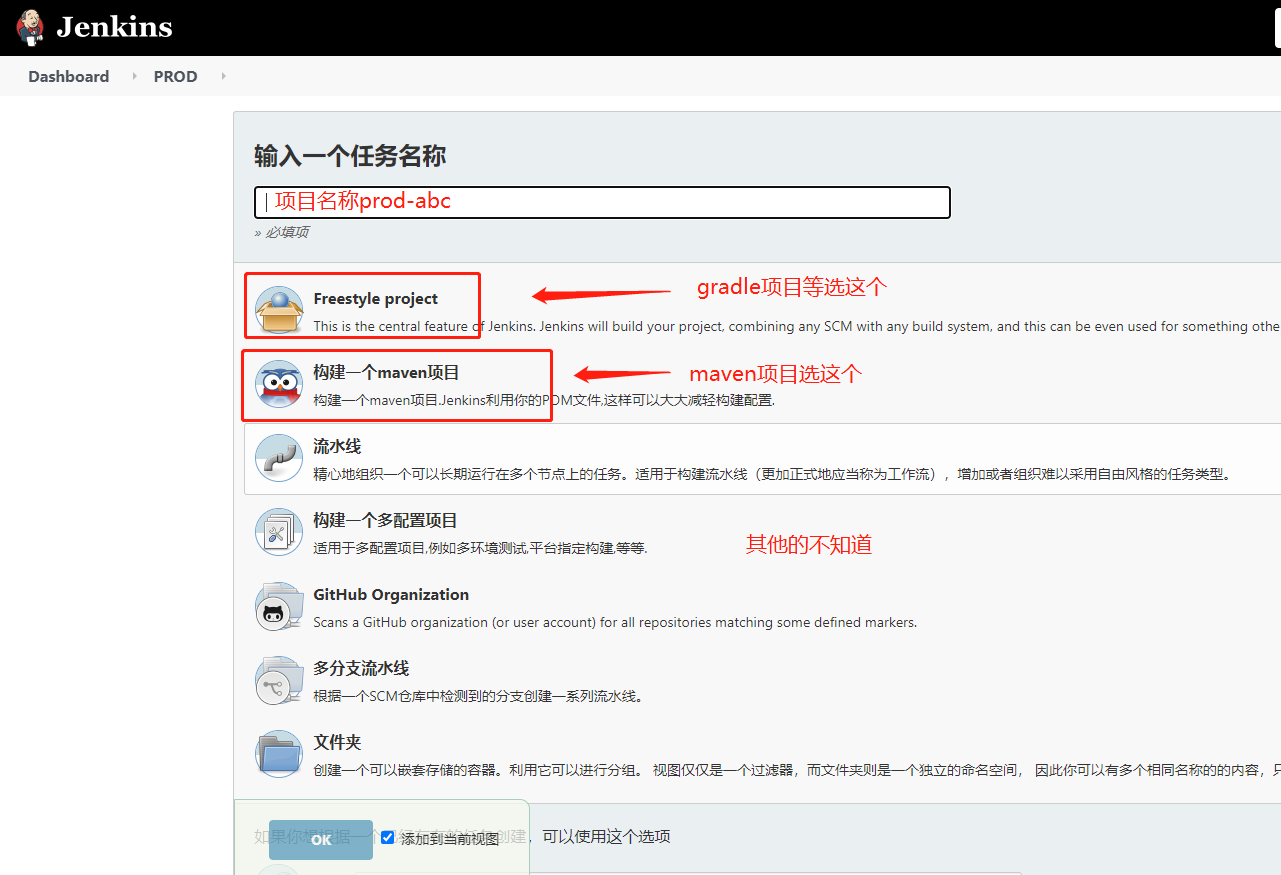Choose the GitHub Organization title

pos(391,594)
